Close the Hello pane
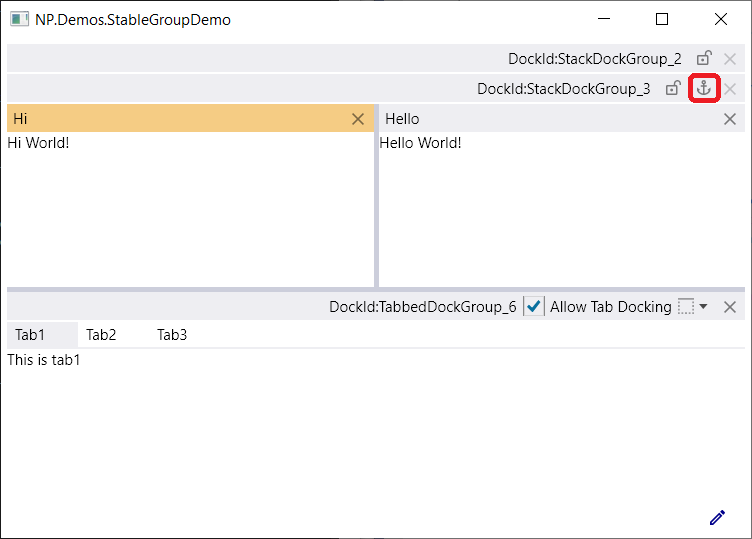 [730, 119]
